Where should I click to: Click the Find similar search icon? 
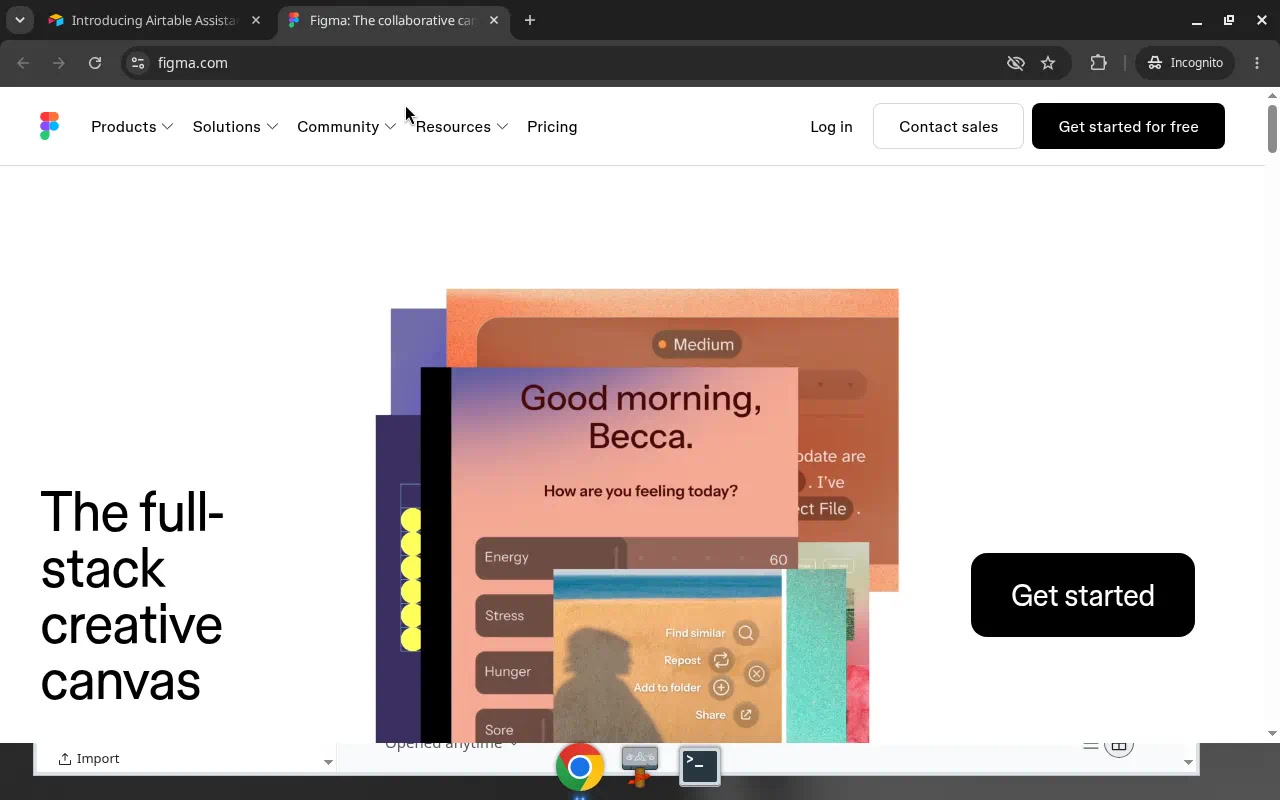(x=746, y=633)
